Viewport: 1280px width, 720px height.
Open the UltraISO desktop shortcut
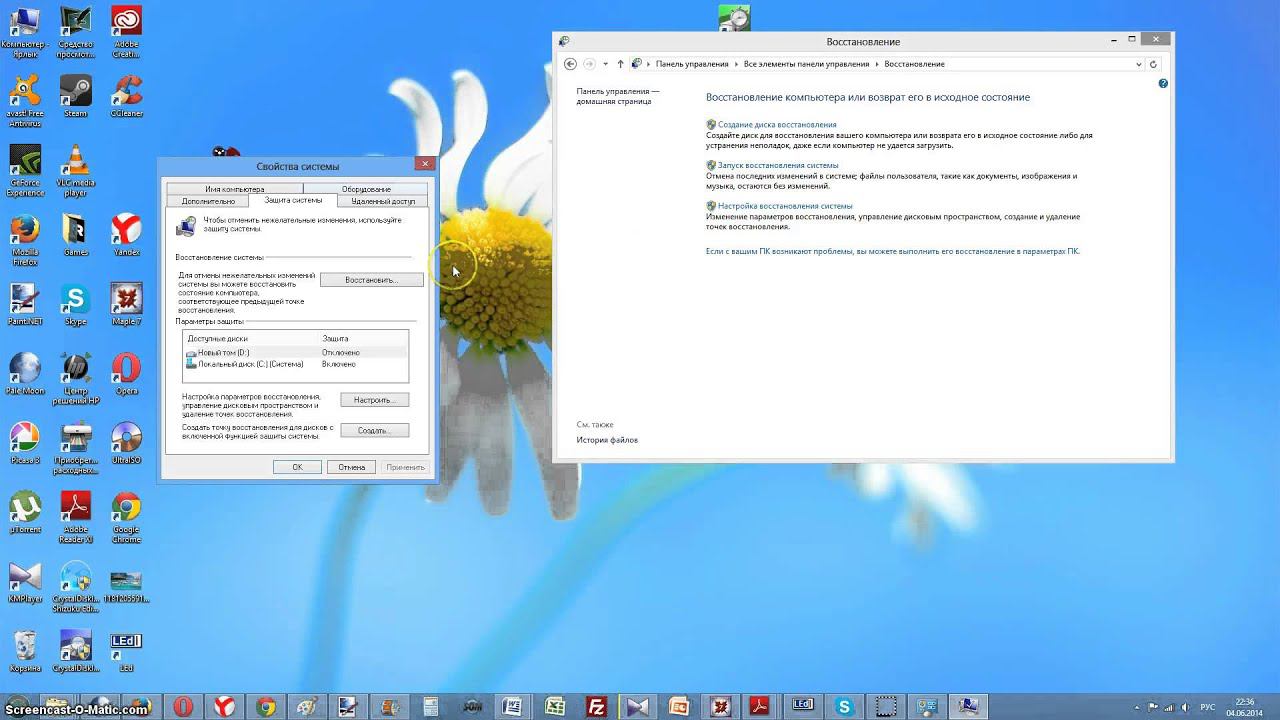126,443
